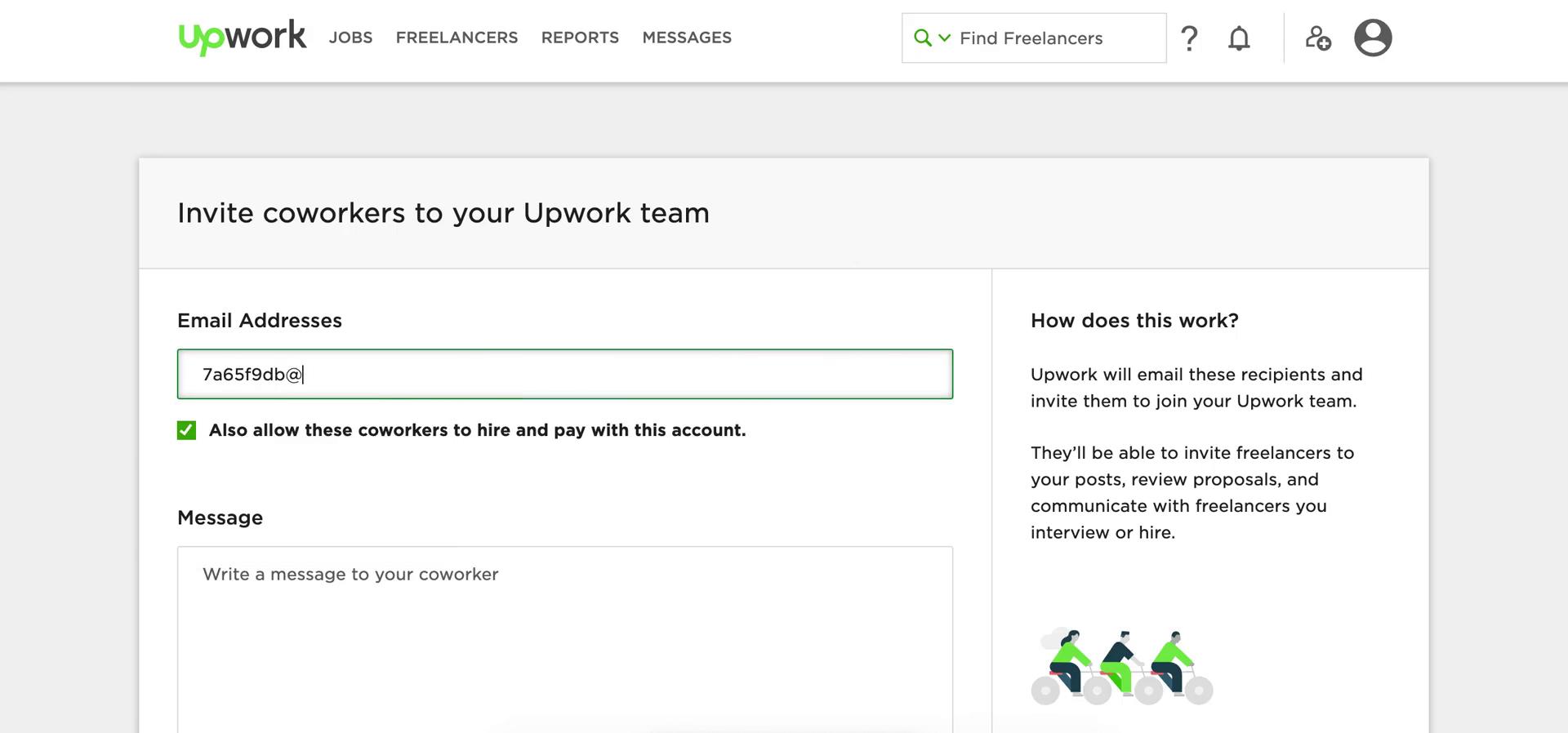Click the Email Addresses input field

point(565,374)
